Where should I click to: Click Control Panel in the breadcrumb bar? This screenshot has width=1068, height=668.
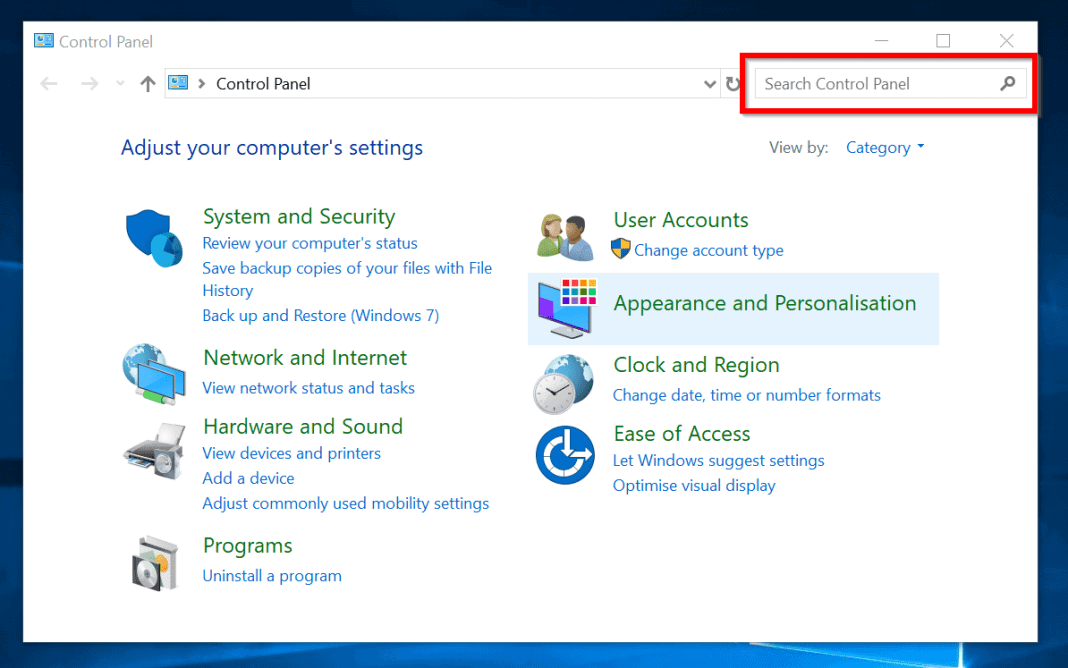[x=262, y=84]
